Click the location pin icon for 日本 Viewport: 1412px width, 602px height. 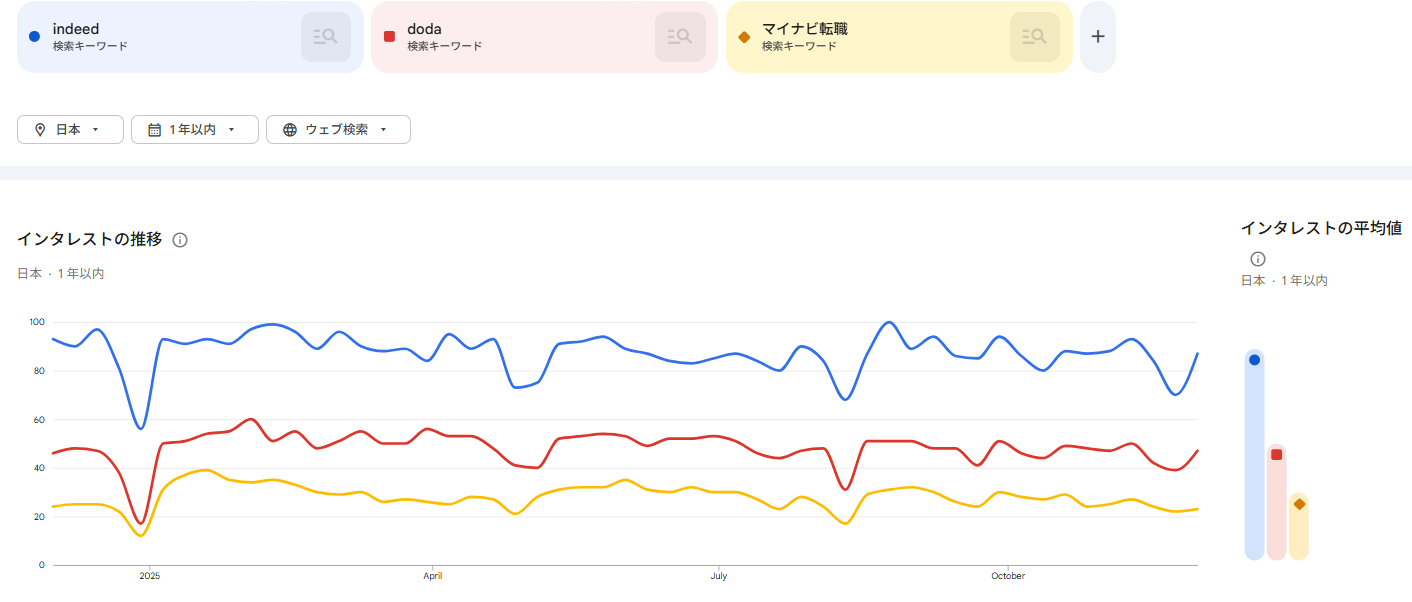40,130
